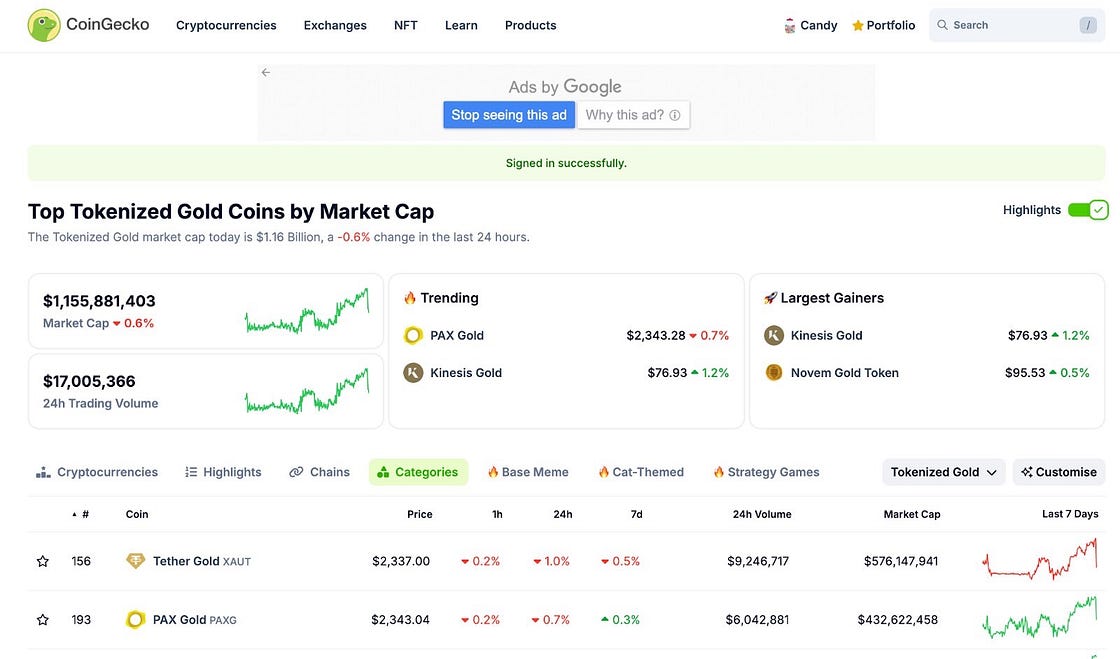This screenshot has height=659, width=1120.
Task: Click the CoinGecko gecko logo
Action: [x=44, y=25]
